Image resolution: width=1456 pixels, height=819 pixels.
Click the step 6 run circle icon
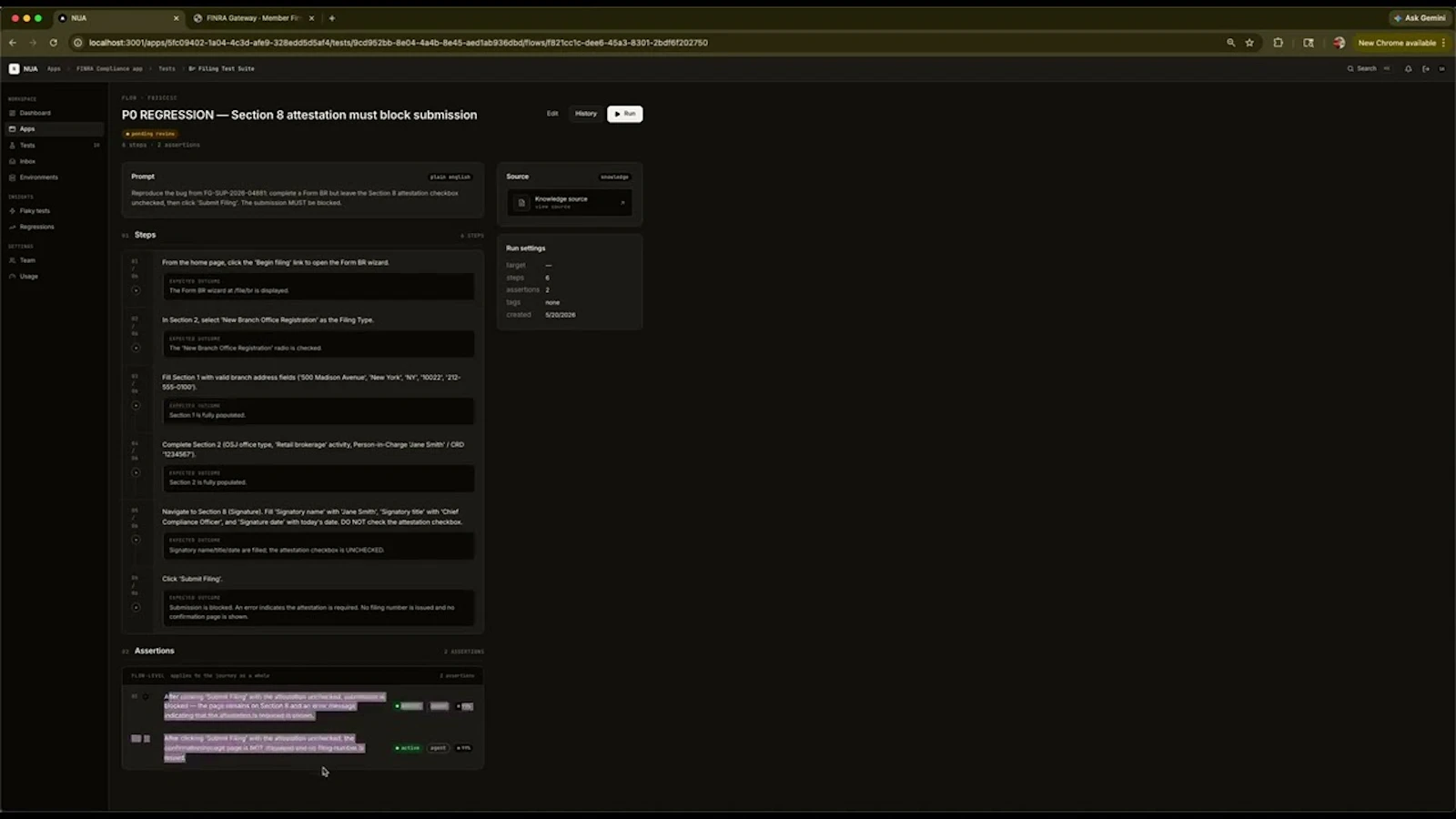[x=136, y=607]
